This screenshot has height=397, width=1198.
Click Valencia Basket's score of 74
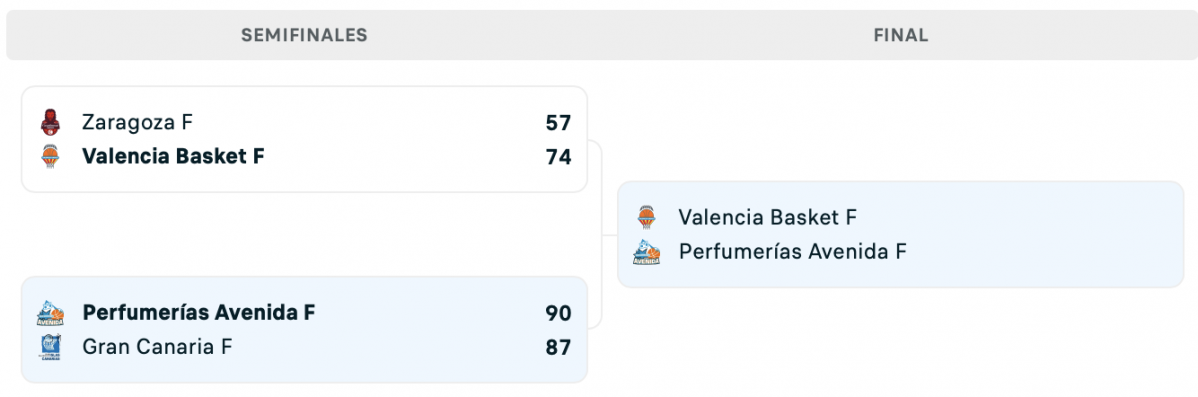tap(559, 157)
